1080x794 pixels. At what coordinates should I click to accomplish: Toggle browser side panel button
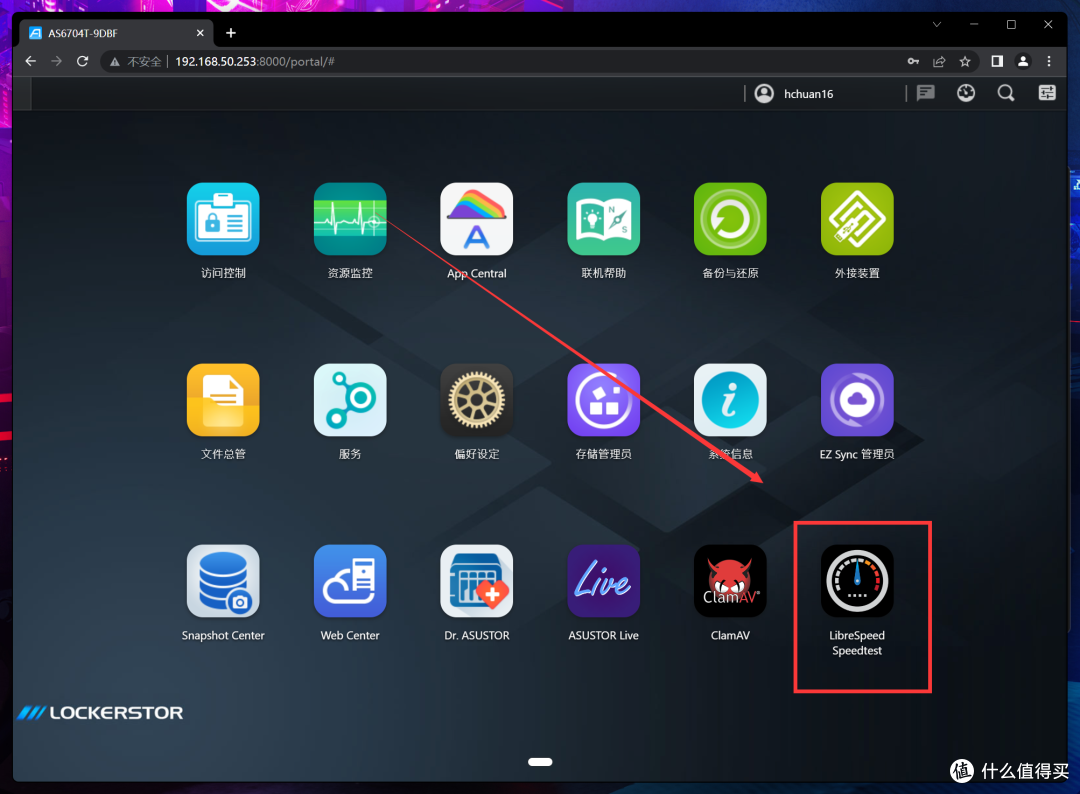[x=997, y=61]
